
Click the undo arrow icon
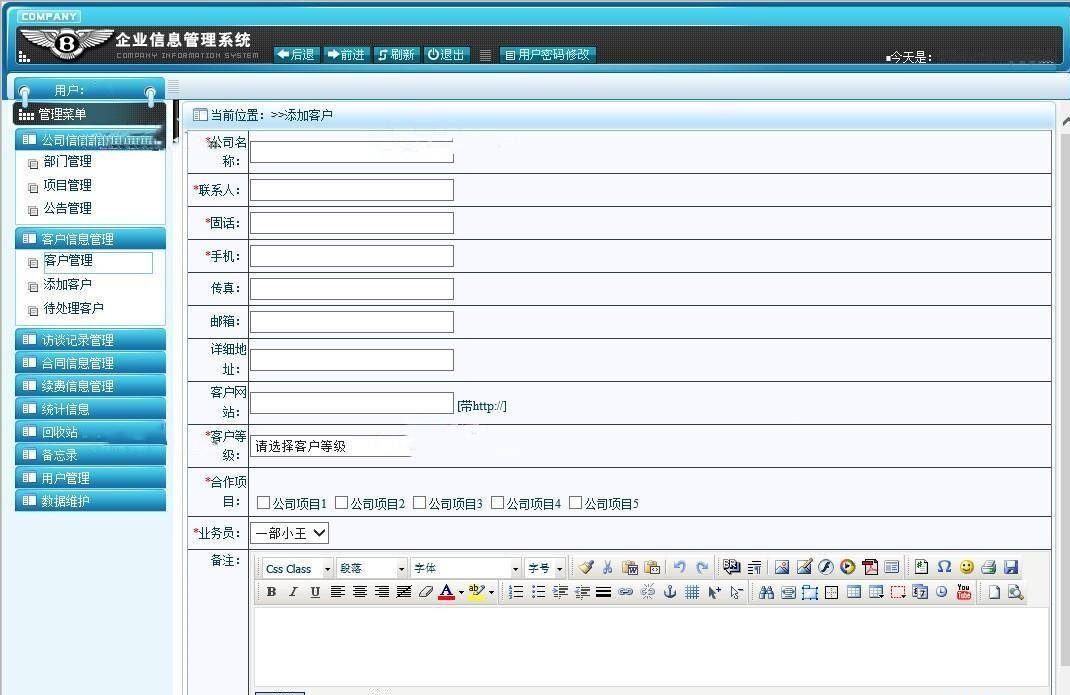(680, 567)
